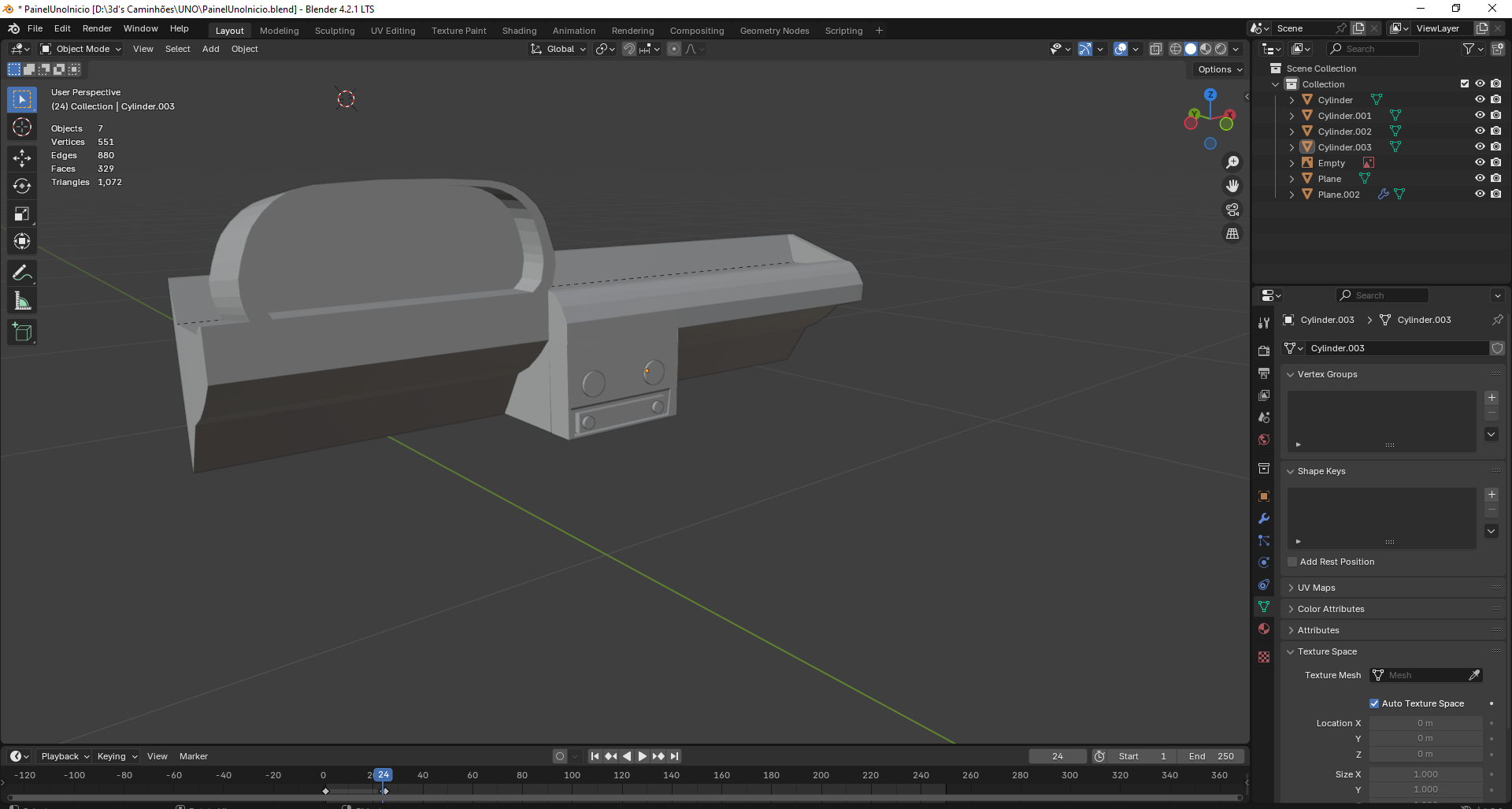Screen dimensions: 1512x809
Task: Open the Texture properties tab
Action: [x=1264, y=657]
